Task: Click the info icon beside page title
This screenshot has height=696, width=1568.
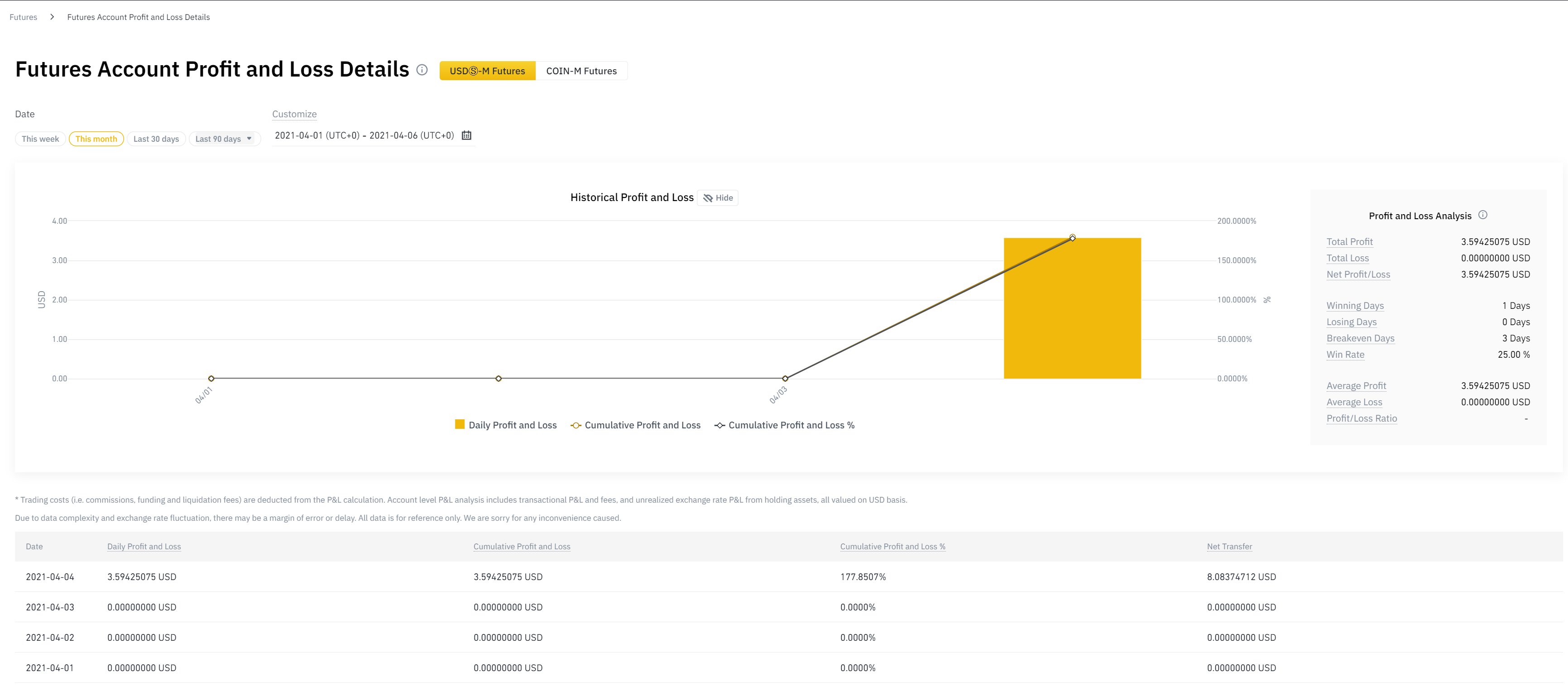Action: [422, 69]
